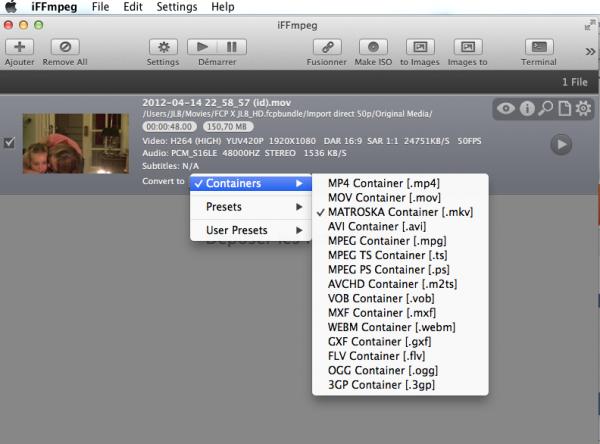The image size is (600, 444).
Task: Click the 150,70 MB size badge
Action: tap(228, 126)
